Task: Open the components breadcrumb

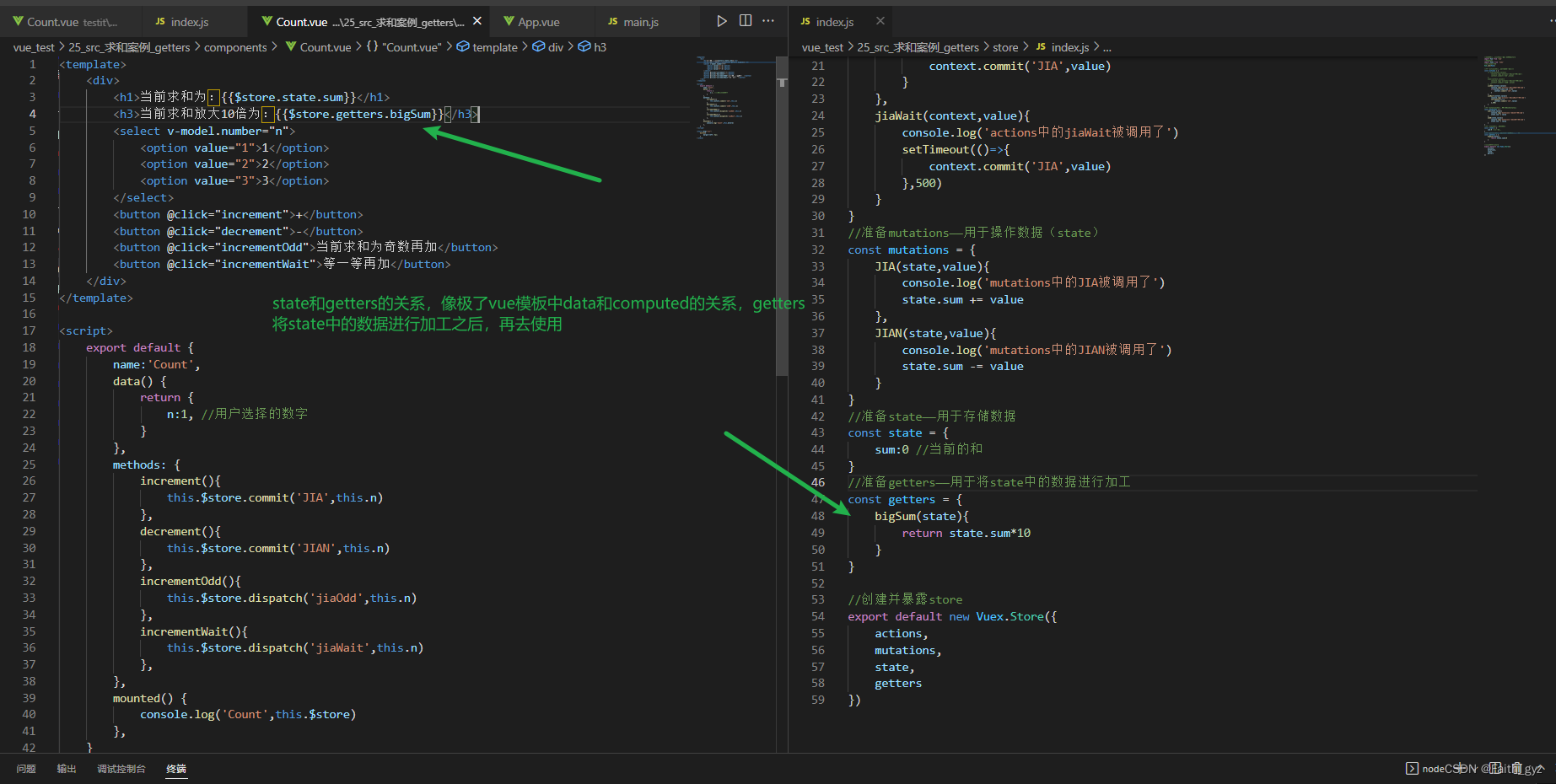Action: click(x=235, y=47)
